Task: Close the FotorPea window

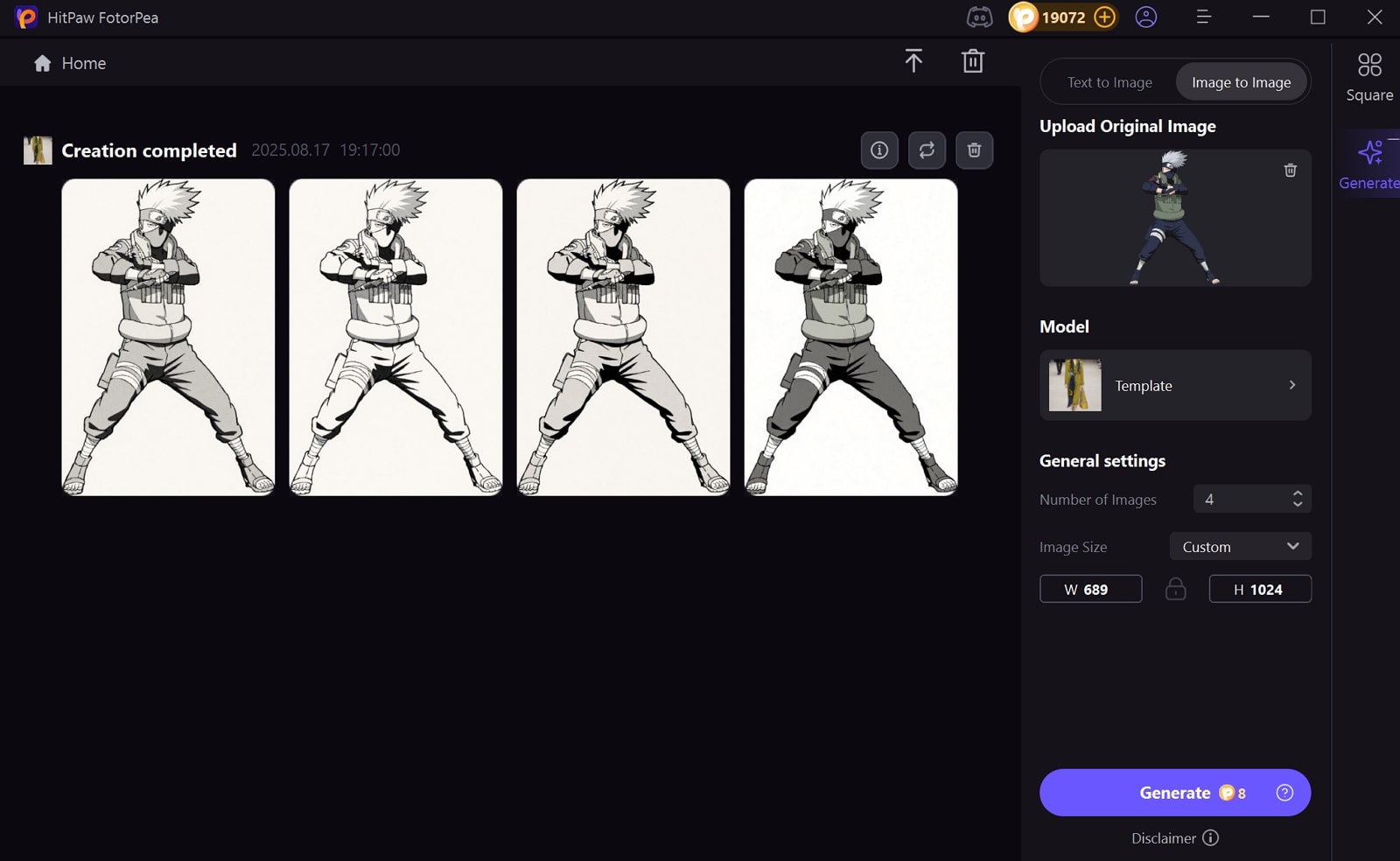Action: tap(1375, 17)
